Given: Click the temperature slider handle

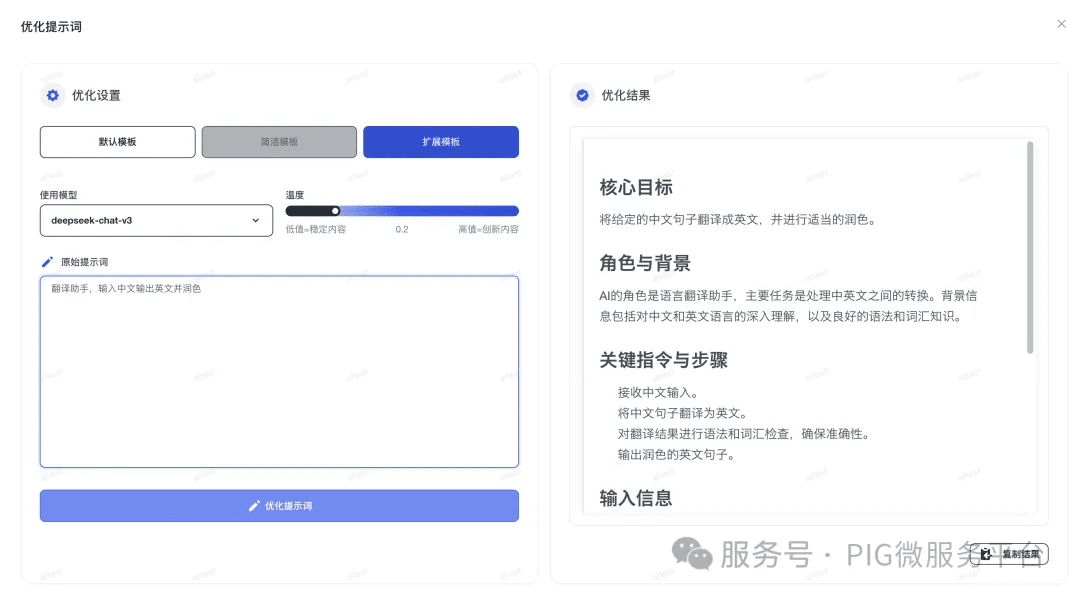Looking at the screenshot, I should 335,211.
